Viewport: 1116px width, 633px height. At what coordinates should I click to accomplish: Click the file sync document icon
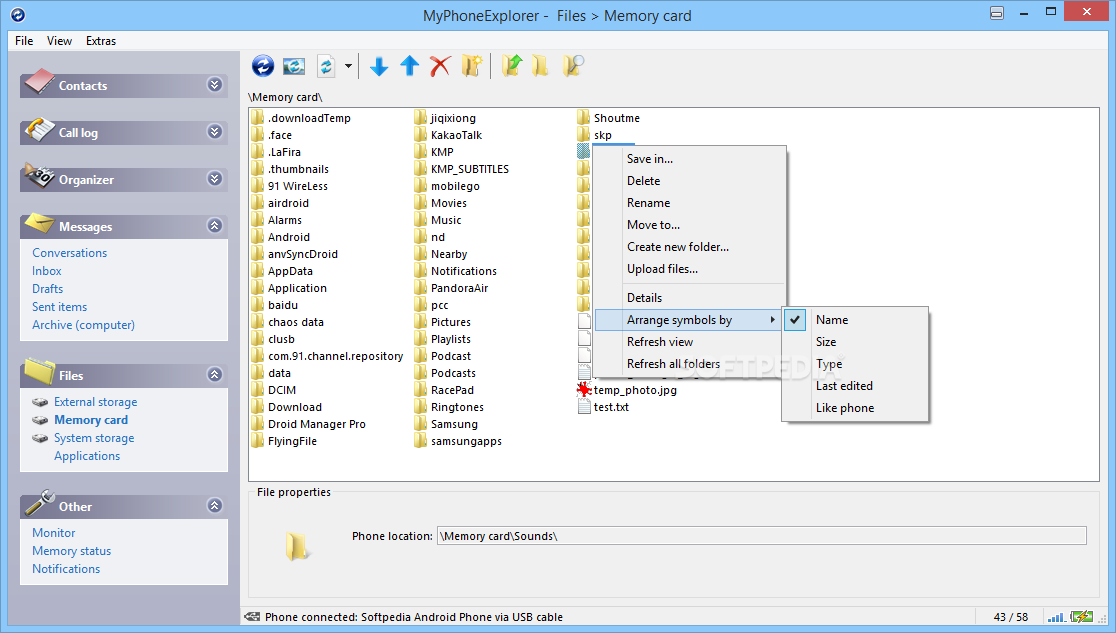[x=326, y=66]
